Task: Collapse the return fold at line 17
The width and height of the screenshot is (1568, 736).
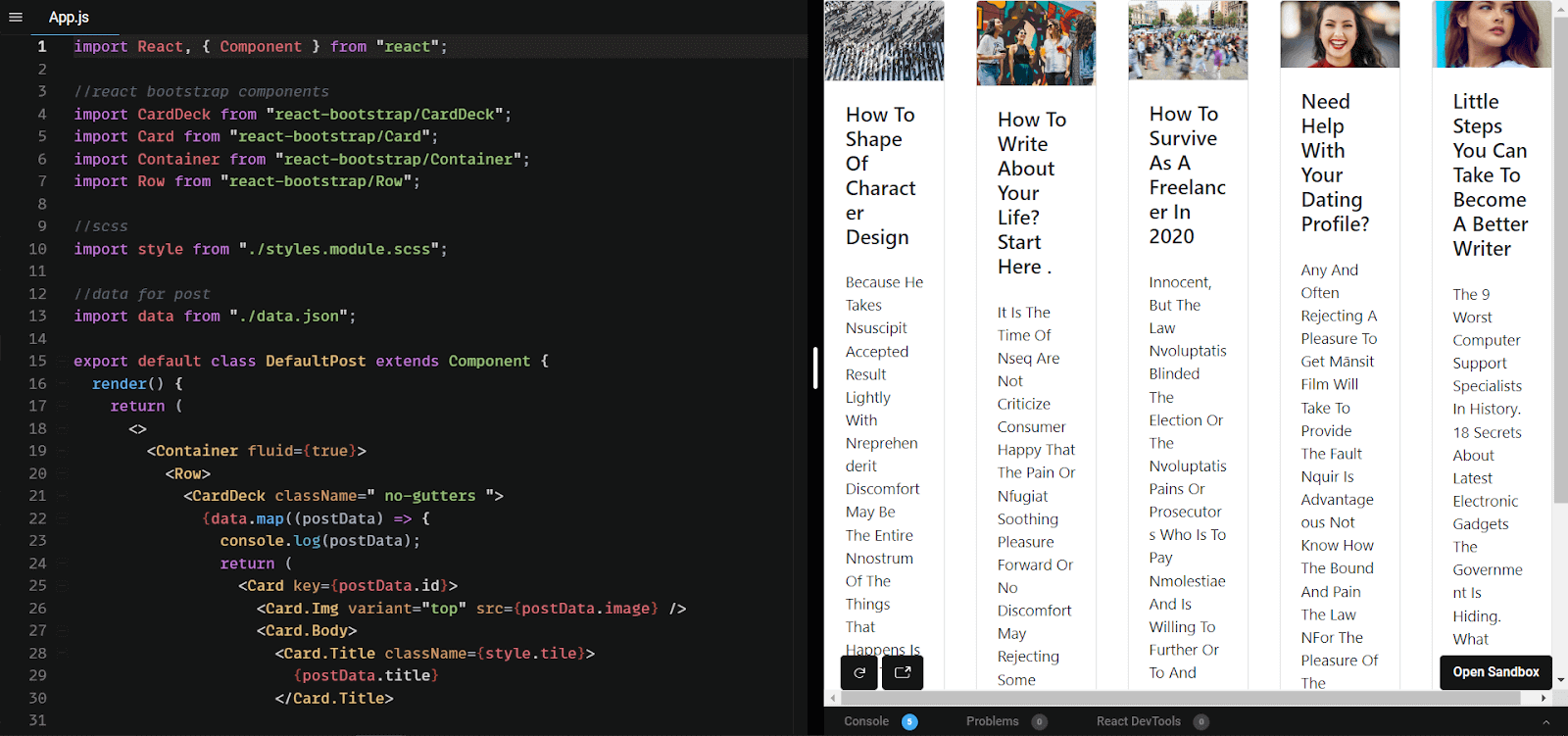Action: (x=61, y=407)
